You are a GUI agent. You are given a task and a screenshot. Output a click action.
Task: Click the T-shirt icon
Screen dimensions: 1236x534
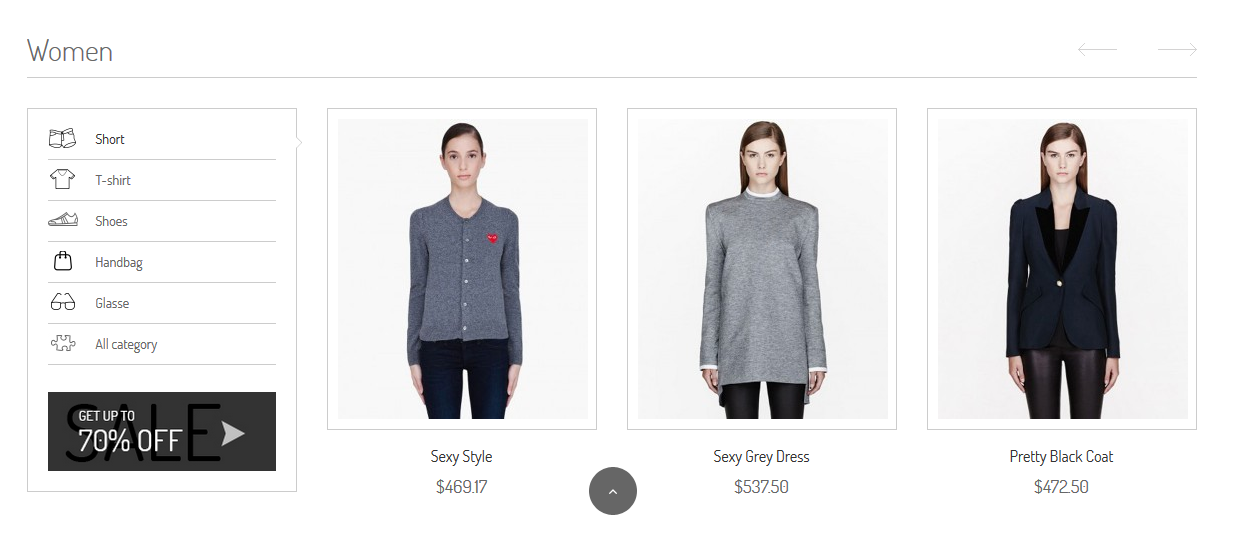coord(62,180)
